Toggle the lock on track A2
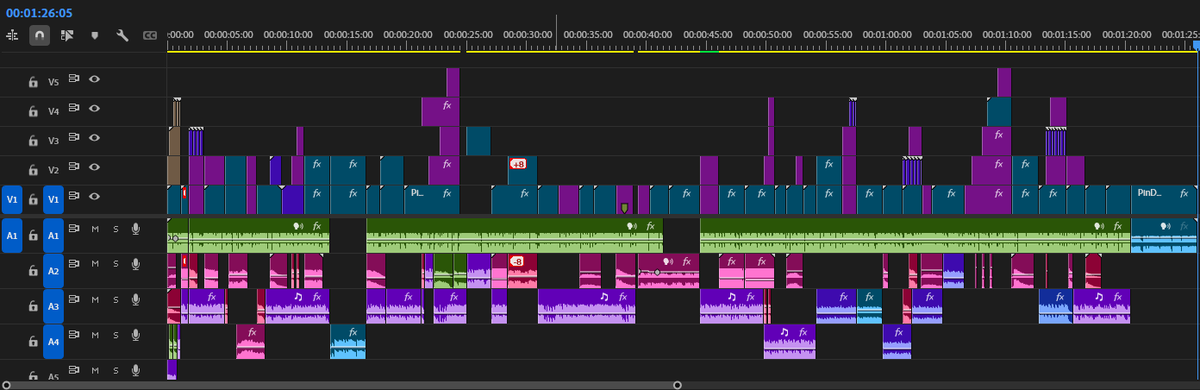 (x=32, y=270)
